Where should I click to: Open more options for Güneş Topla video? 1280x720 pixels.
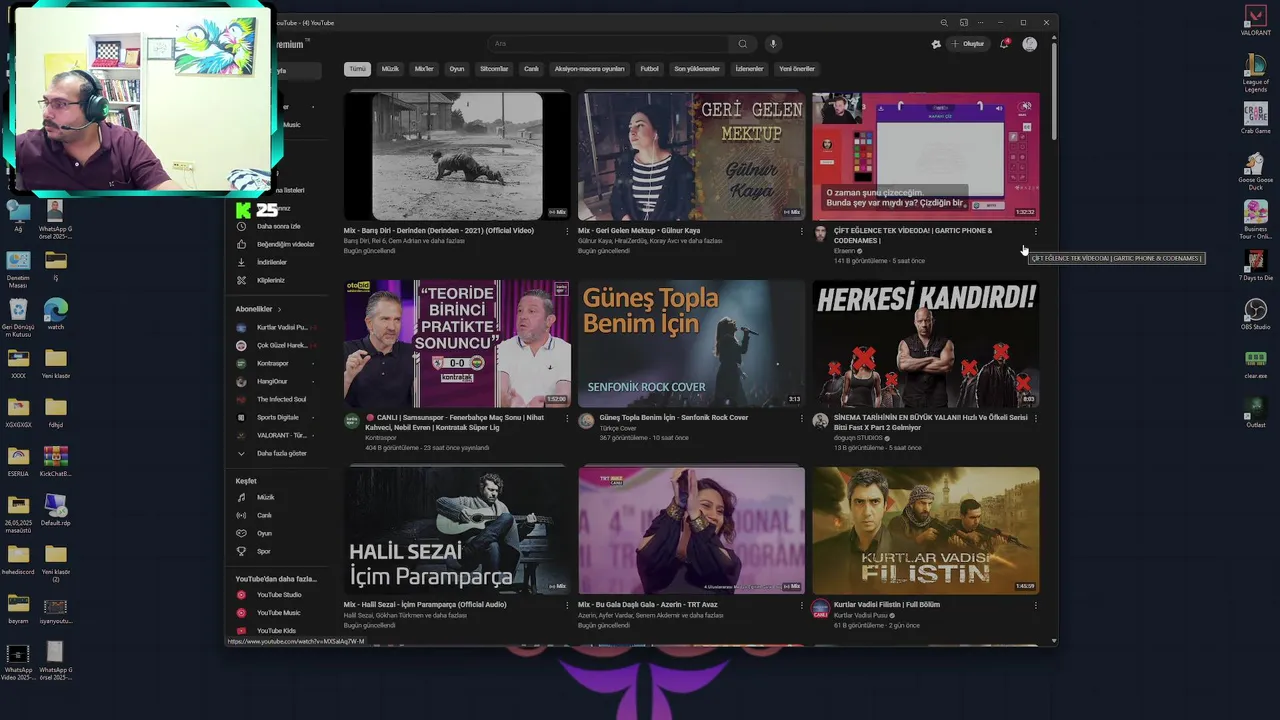pyautogui.click(x=801, y=418)
